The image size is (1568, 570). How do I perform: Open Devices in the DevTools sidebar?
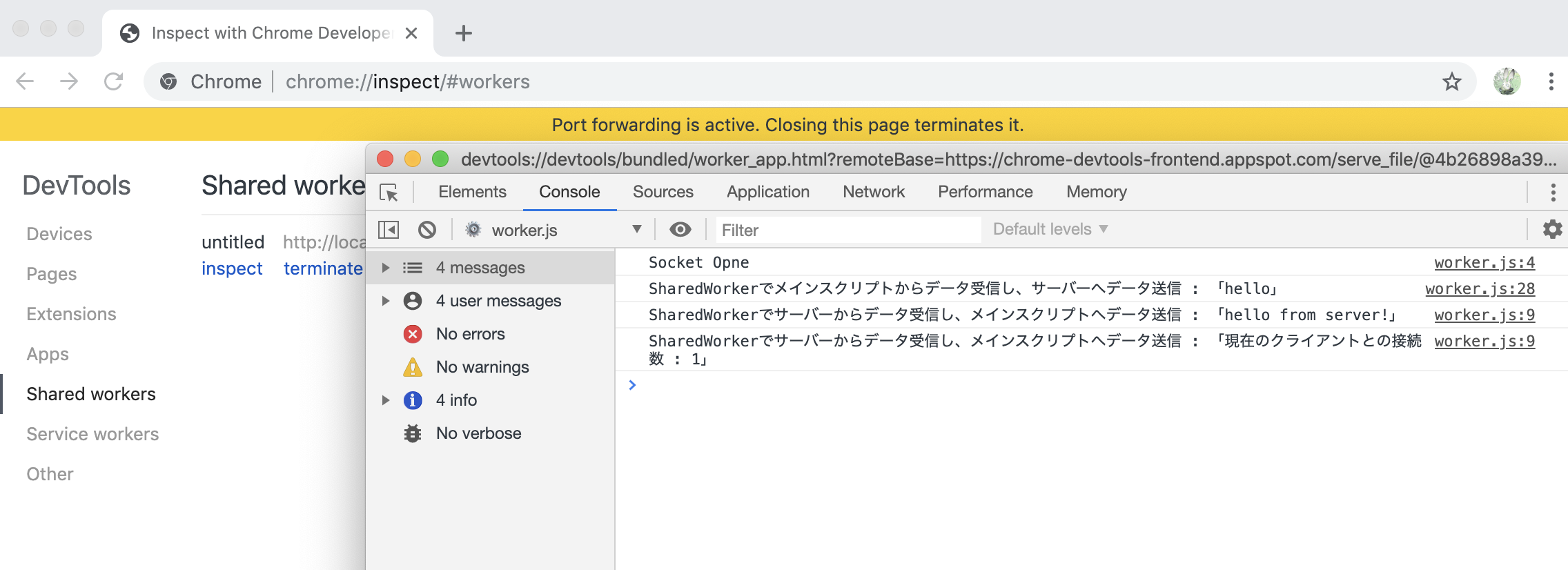(x=59, y=234)
